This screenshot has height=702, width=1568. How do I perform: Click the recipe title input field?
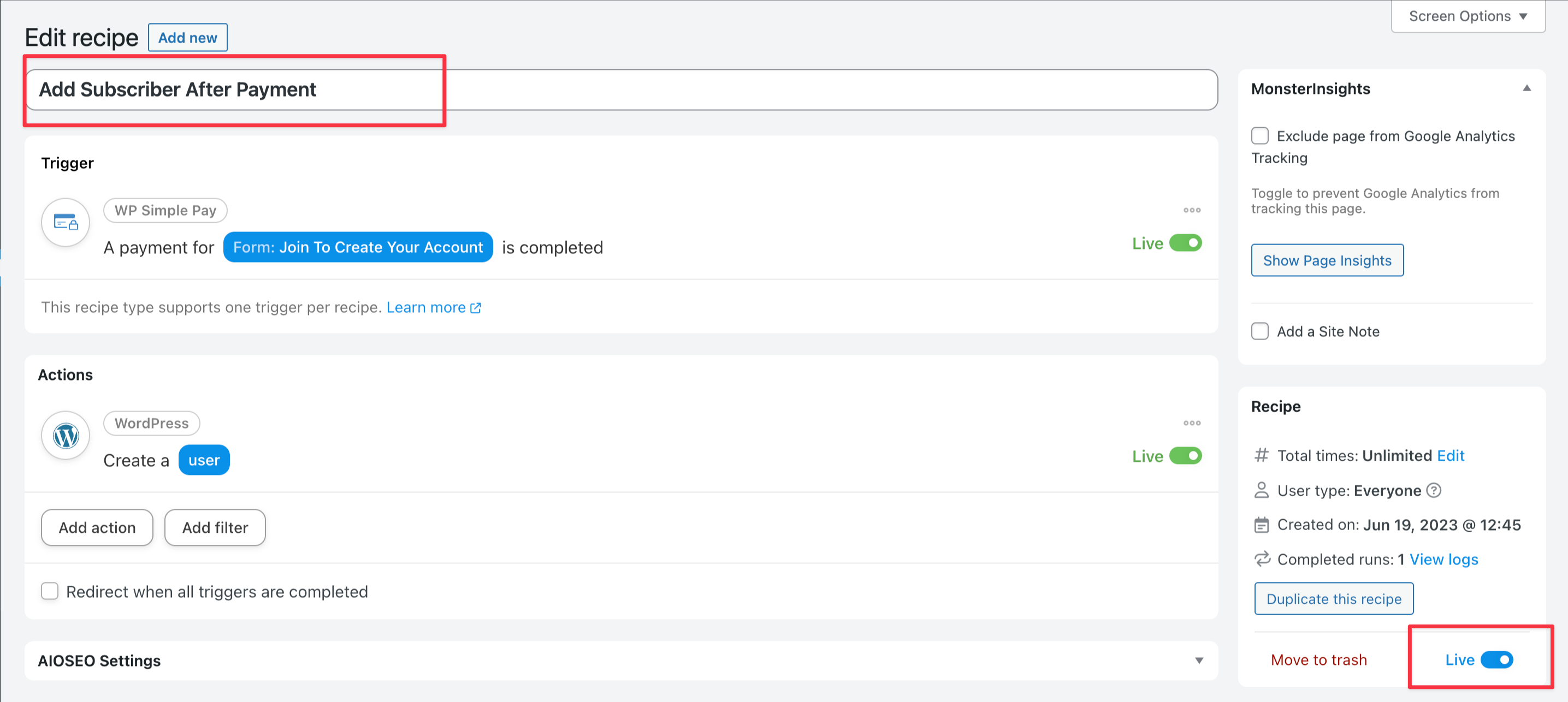pos(621,90)
